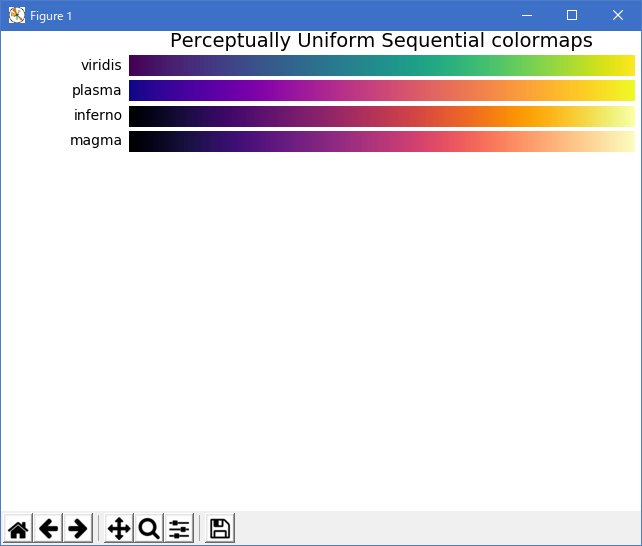Viewport: 642px width, 546px height.
Task: Click the "Figure 1" window title text
Action: [51, 16]
